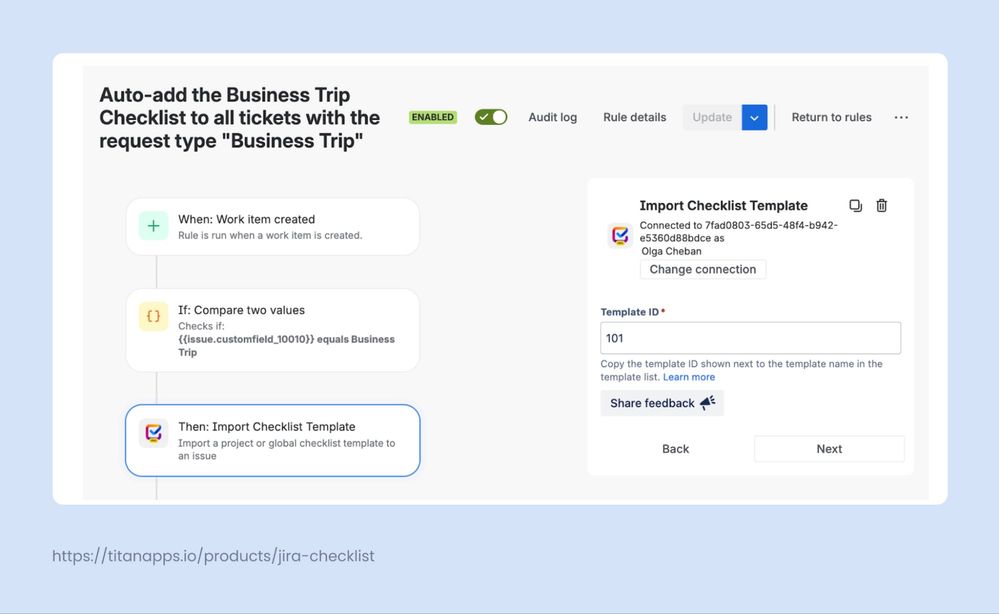Click Change connection for Olga Cheban
The width and height of the screenshot is (999, 614).
point(702,269)
